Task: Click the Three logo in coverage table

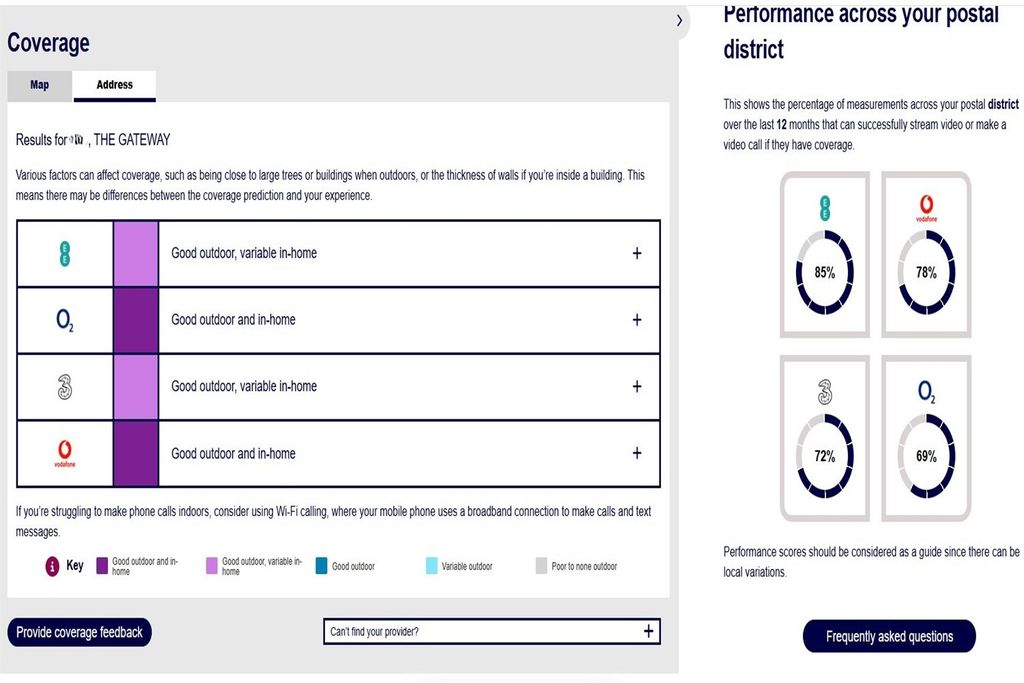Action: [x=65, y=387]
